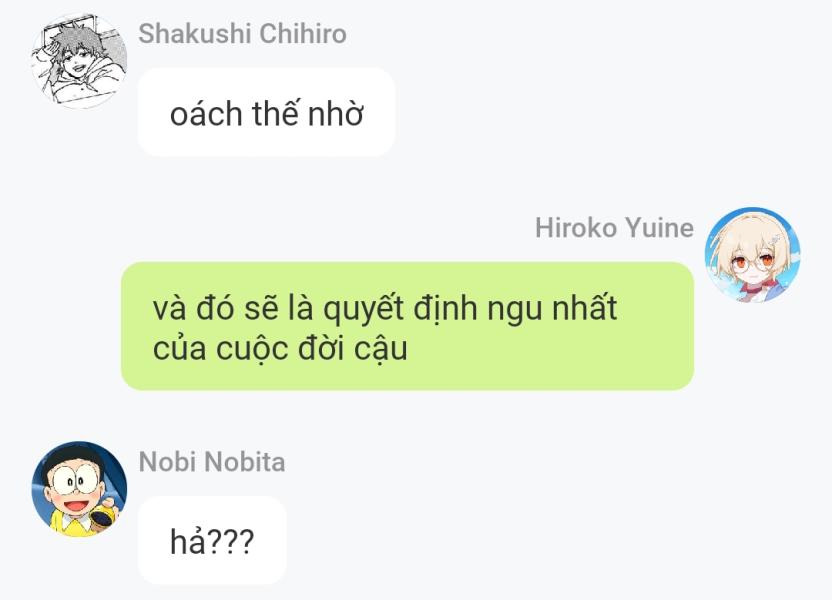Click the question marks in Nobita's message
Screen dimensions: 832x600
(x=230, y=542)
